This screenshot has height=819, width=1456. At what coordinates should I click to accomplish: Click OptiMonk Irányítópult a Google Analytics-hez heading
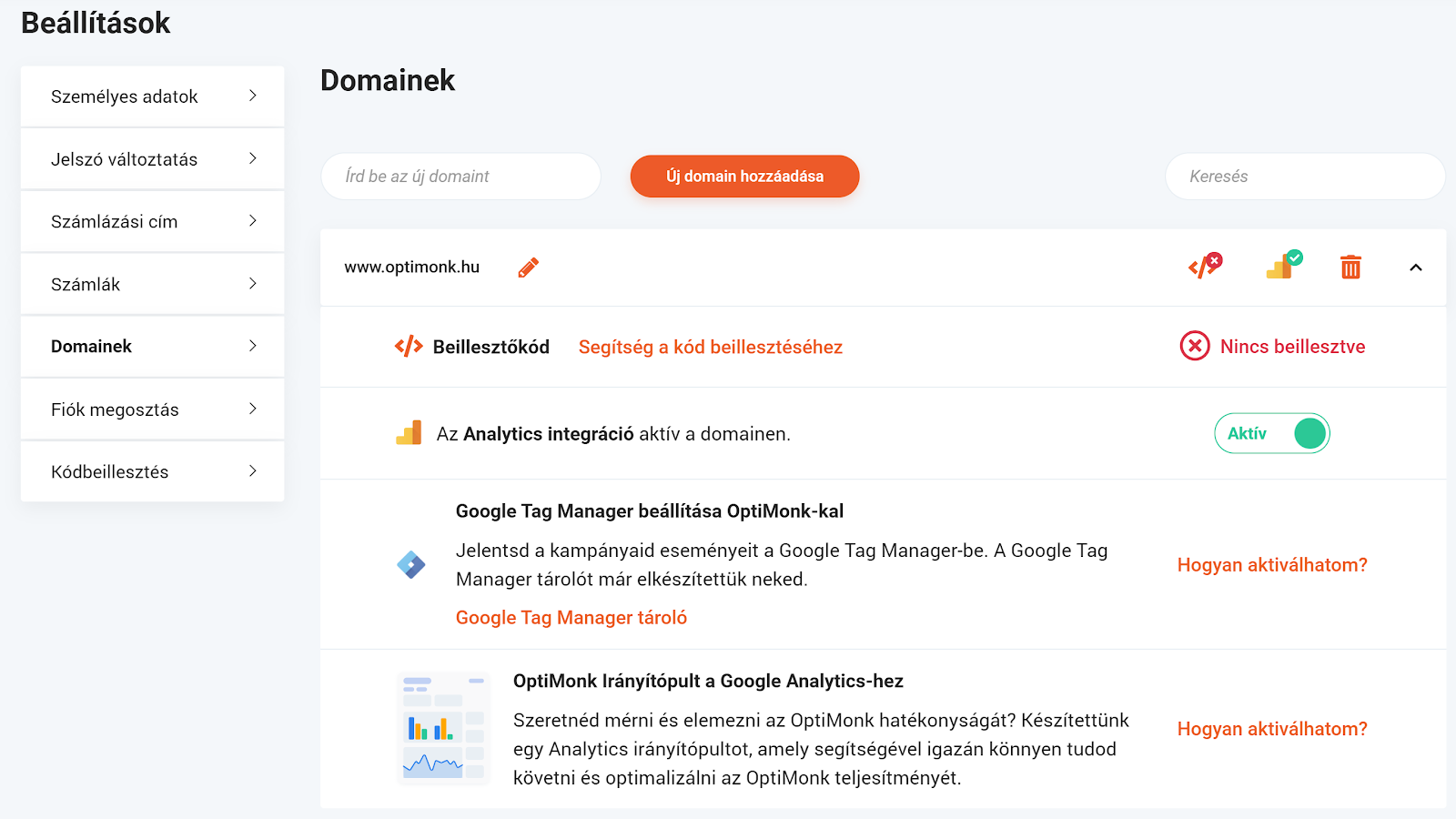pos(708,682)
